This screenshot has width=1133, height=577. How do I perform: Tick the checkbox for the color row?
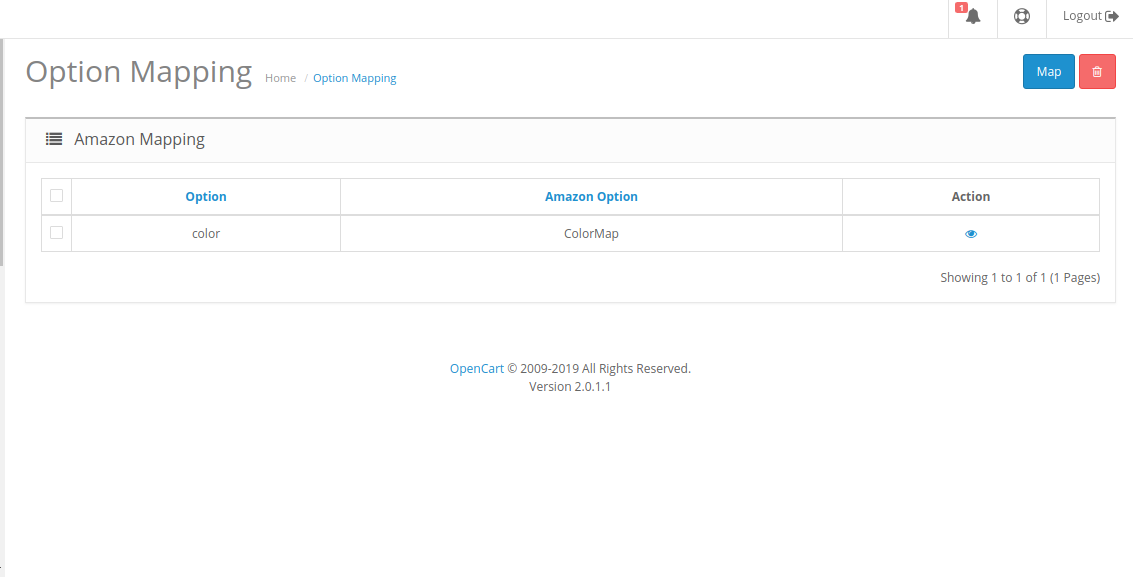click(x=56, y=233)
